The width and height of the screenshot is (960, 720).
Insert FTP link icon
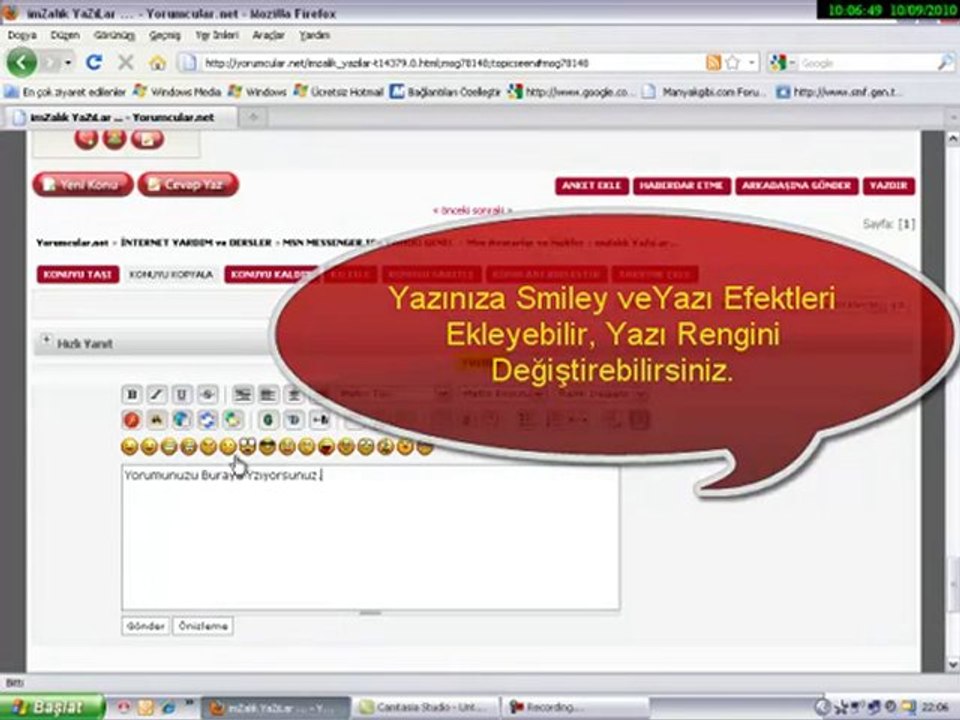[x=232, y=420]
